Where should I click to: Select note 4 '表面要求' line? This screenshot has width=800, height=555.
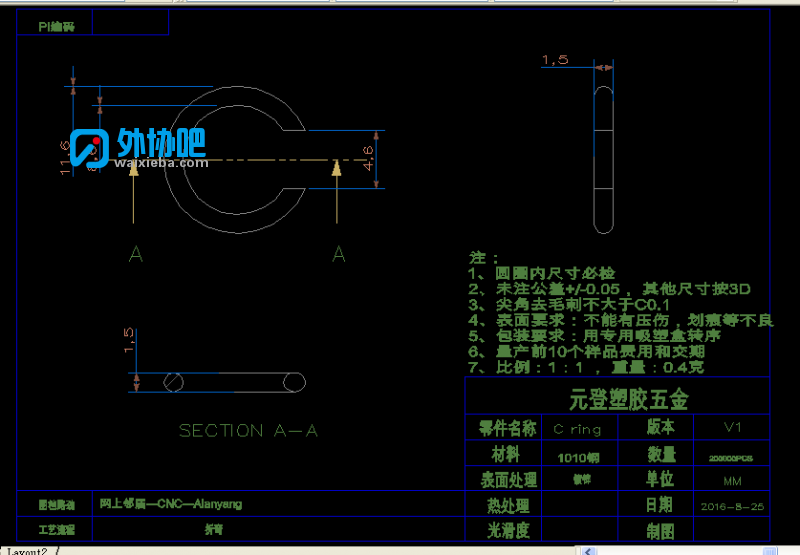click(x=620, y=320)
